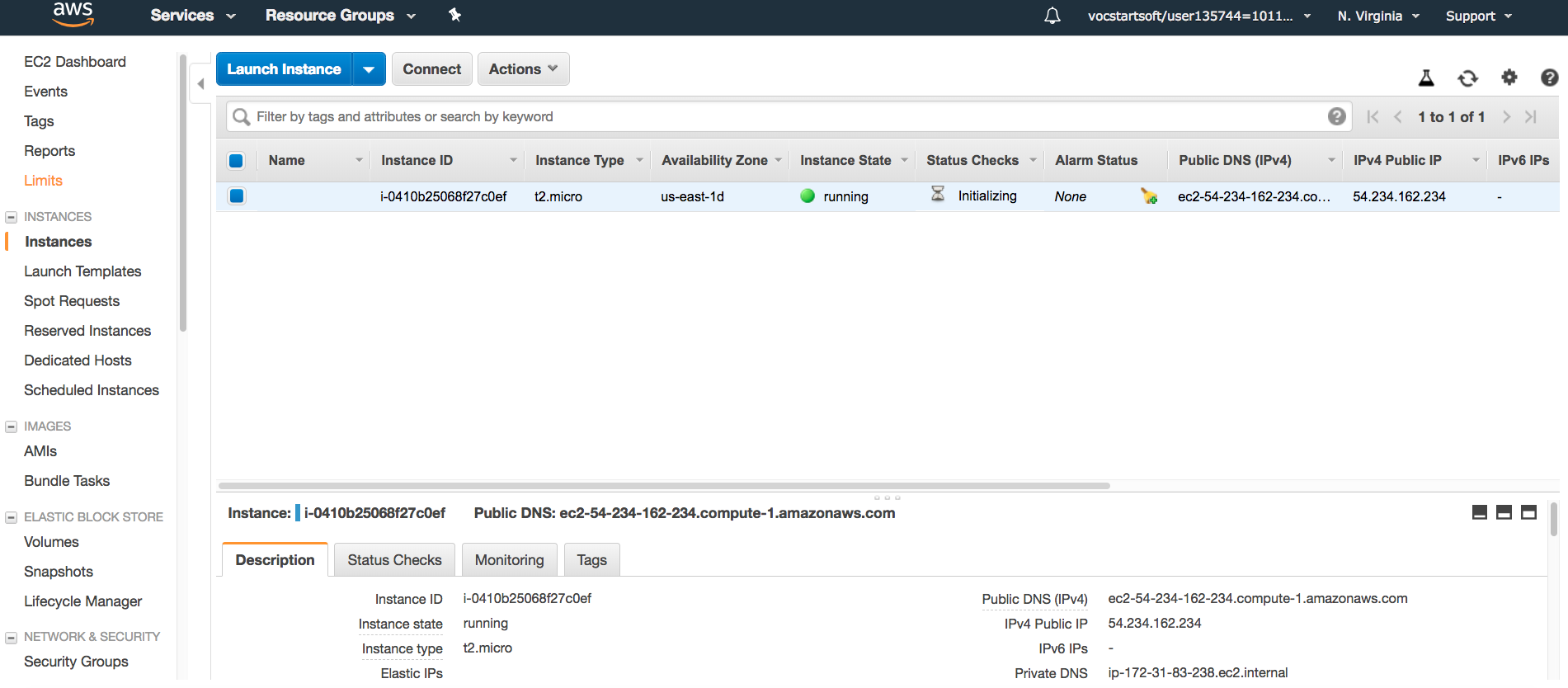The width and height of the screenshot is (1568, 688).
Task: Sort by the Instance State column arrow
Action: tap(904, 160)
